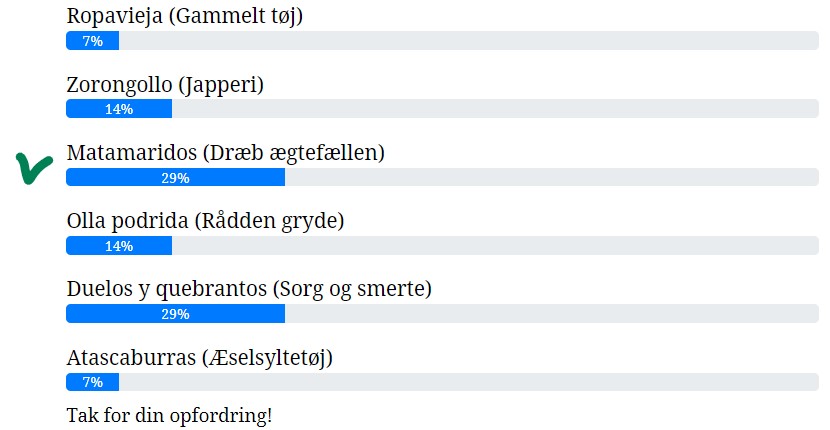Select the Matamaridos (Dræb ægtefællen) label
830x430 pixels.
(x=225, y=153)
